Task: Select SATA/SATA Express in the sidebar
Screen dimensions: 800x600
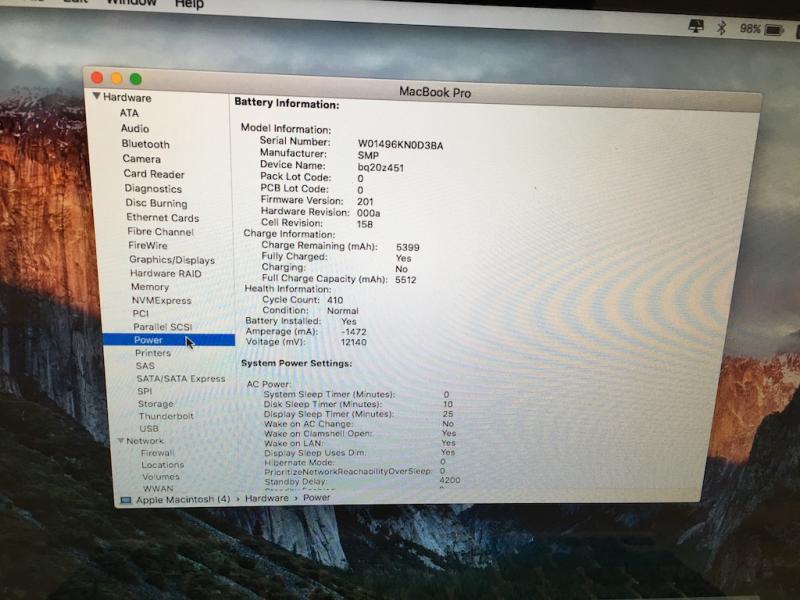Action: pyautogui.click(x=181, y=379)
